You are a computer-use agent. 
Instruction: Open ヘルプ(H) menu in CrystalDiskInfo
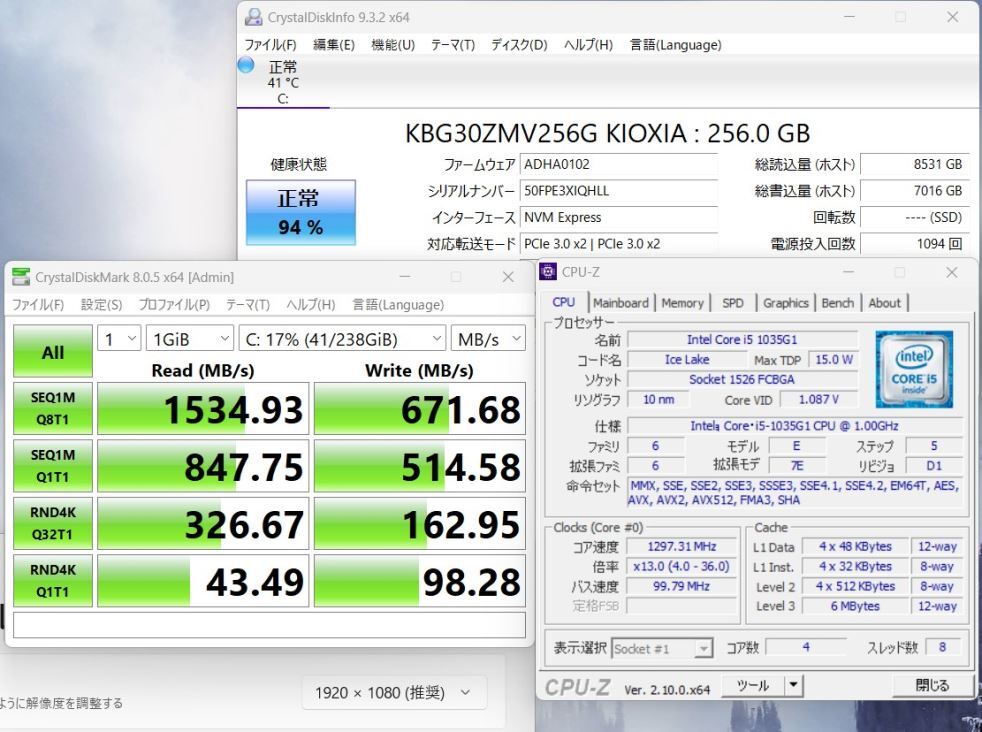588,44
